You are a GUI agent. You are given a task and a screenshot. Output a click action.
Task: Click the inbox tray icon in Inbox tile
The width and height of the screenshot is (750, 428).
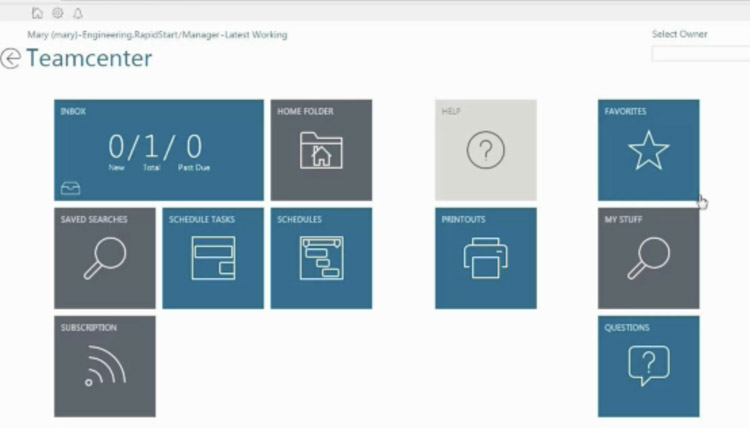(70, 187)
